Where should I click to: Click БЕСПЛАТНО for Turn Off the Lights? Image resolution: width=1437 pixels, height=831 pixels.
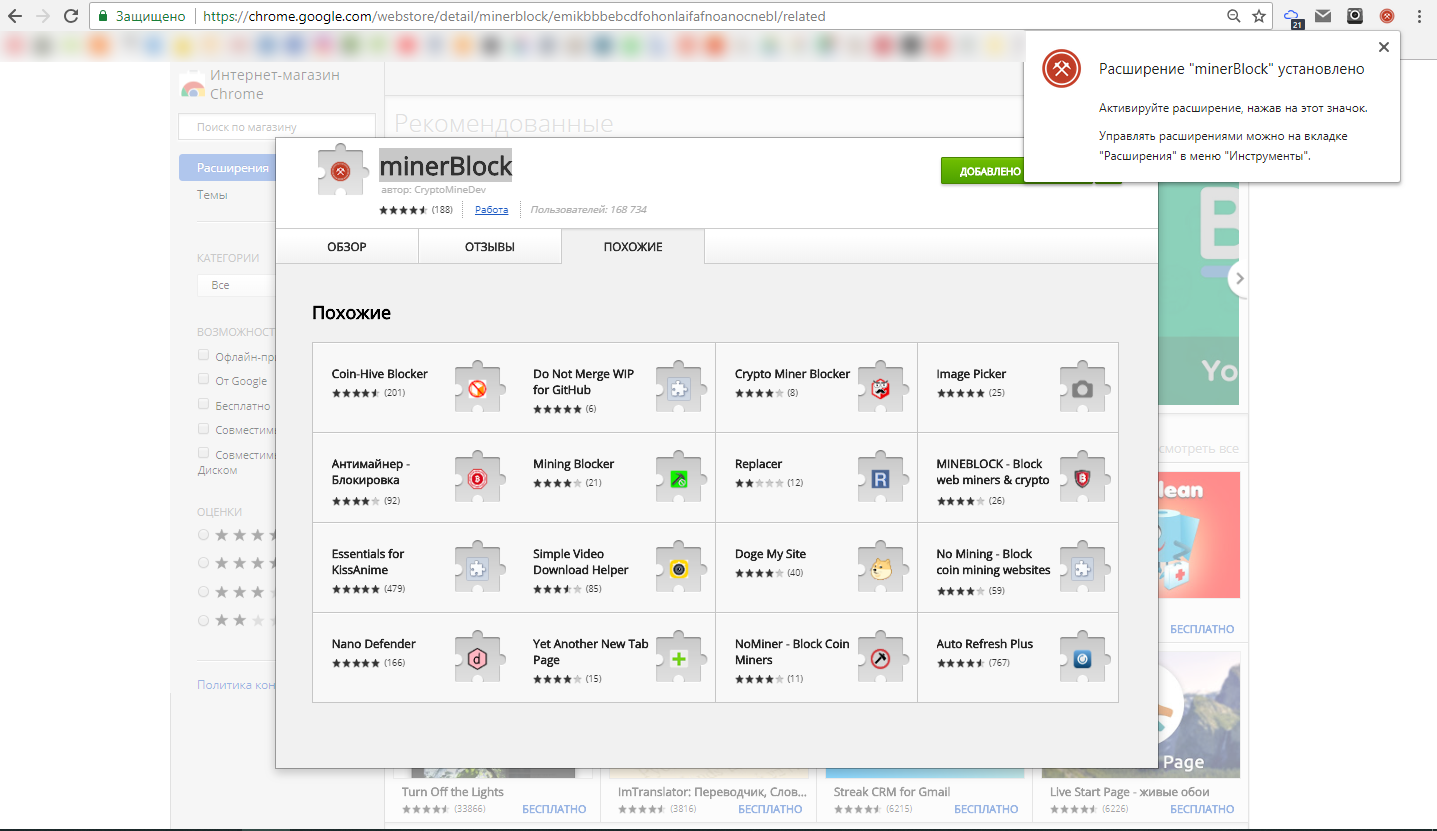tap(554, 809)
